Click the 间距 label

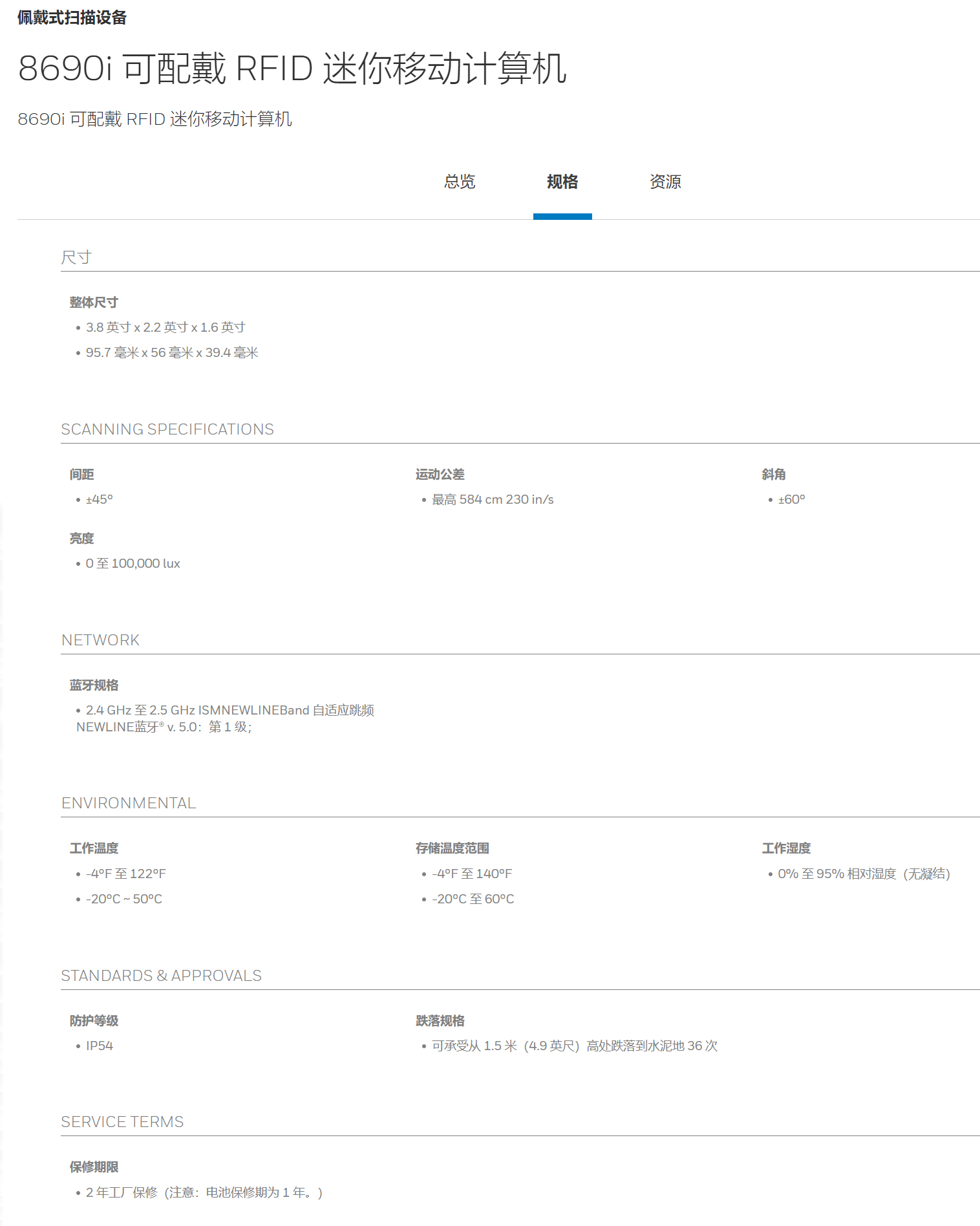pyautogui.click(x=81, y=474)
